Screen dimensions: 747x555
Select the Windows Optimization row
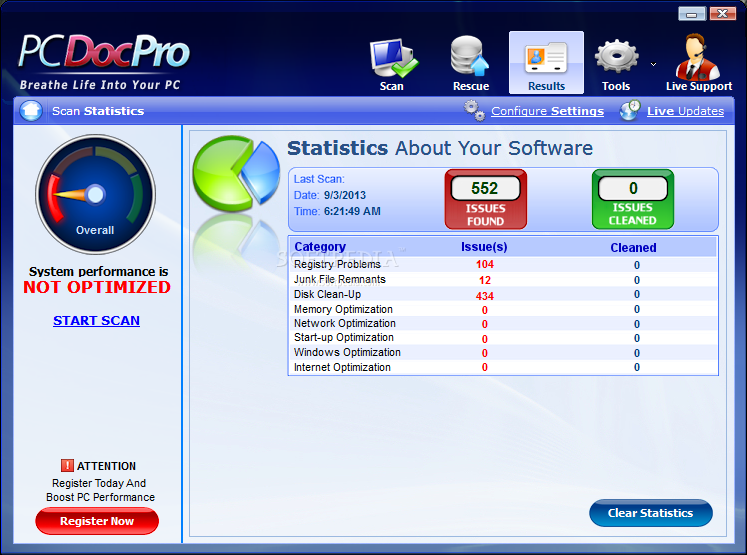[x=503, y=353]
